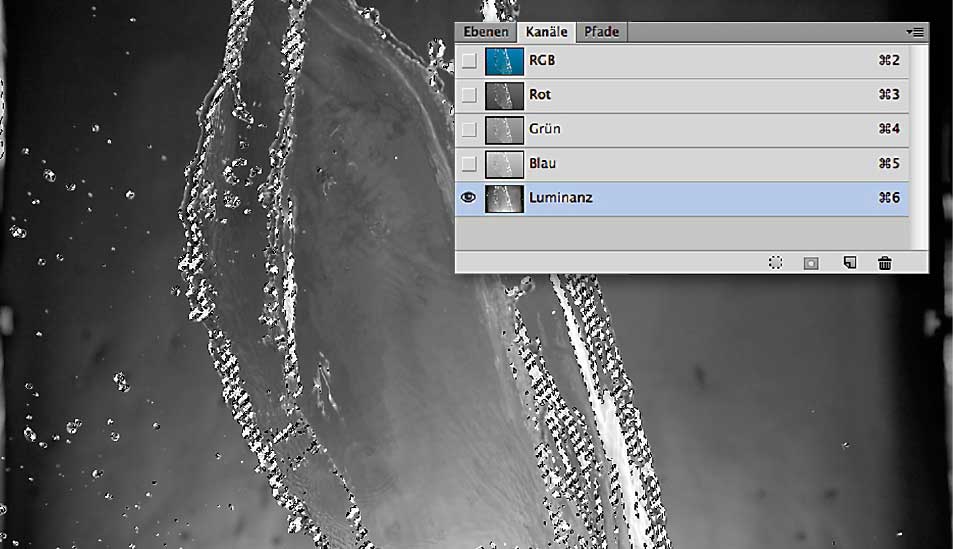Click the empty area below Luminanz channel
The height and width of the screenshot is (549, 953).
click(680, 232)
